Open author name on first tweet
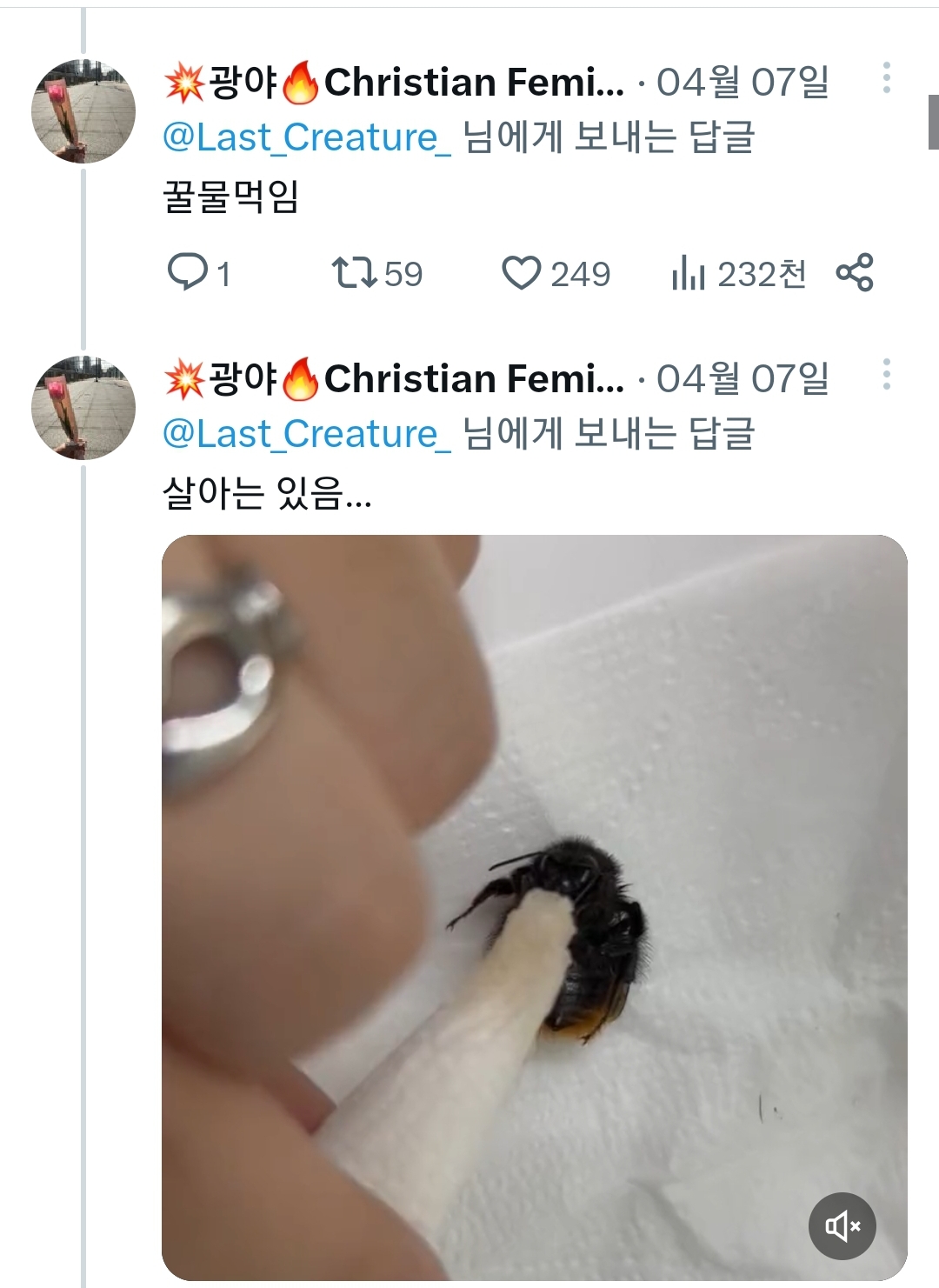The image size is (939, 1288). pyautogui.click(x=394, y=83)
